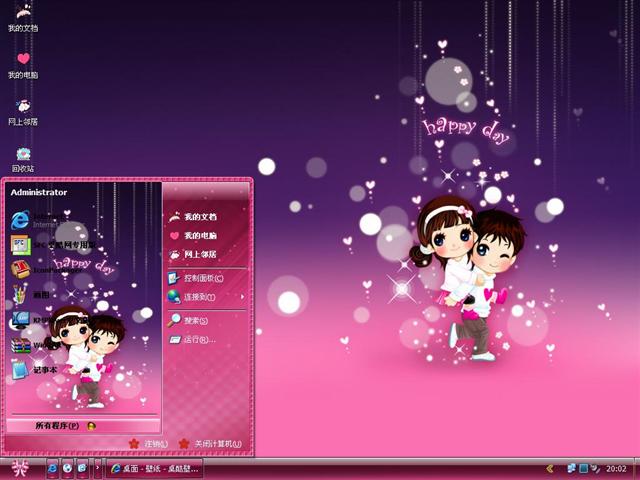
Task: Click 注销(L) log off button
Action: 148,444
